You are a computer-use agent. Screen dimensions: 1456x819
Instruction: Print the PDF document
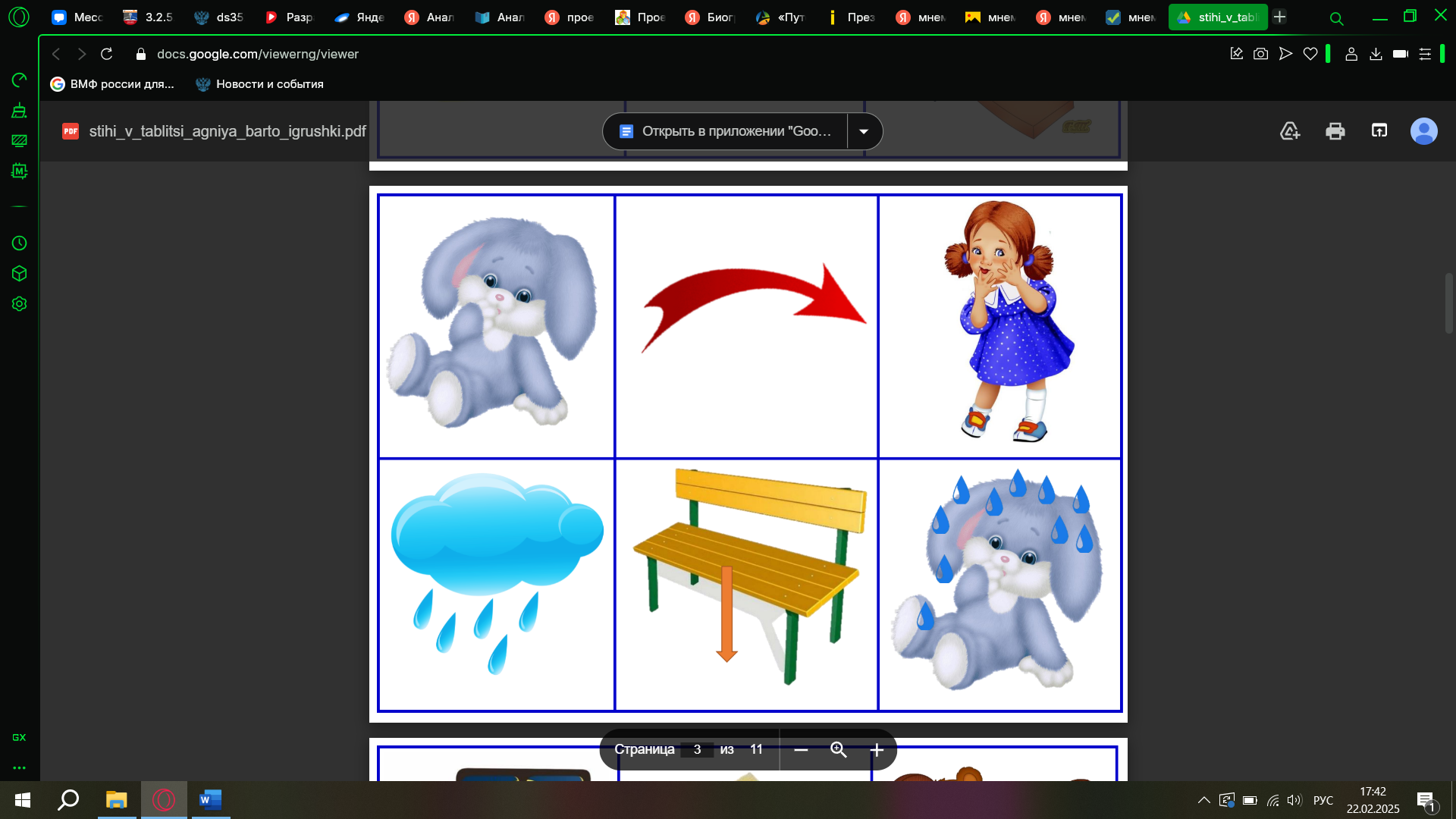pyautogui.click(x=1335, y=131)
